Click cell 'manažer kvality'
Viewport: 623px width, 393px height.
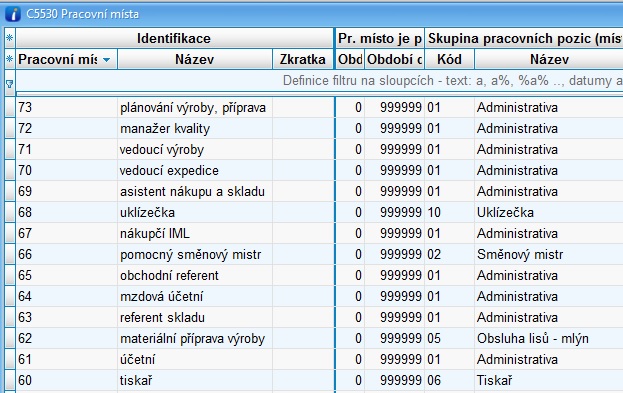point(195,128)
